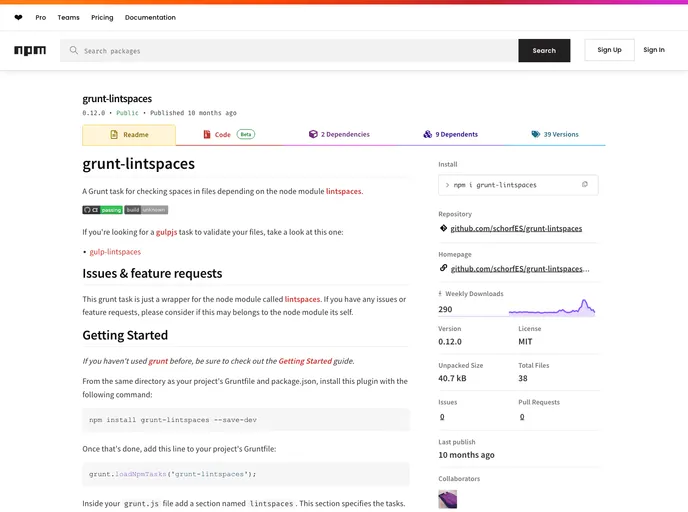Click the Total Files value 38
This screenshot has width=688, height=512.
click(x=523, y=378)
